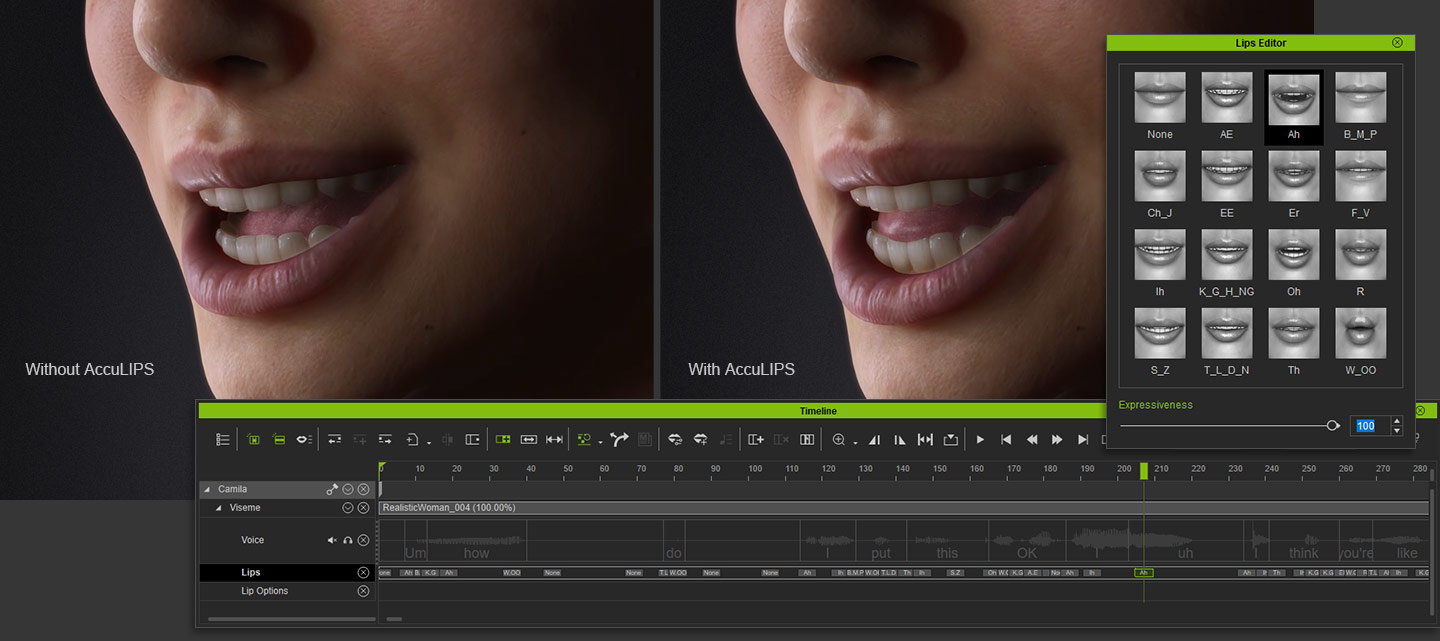This screenshot has width=1440, height=641.
Task: Select the Voice track row
Action: 288,540
